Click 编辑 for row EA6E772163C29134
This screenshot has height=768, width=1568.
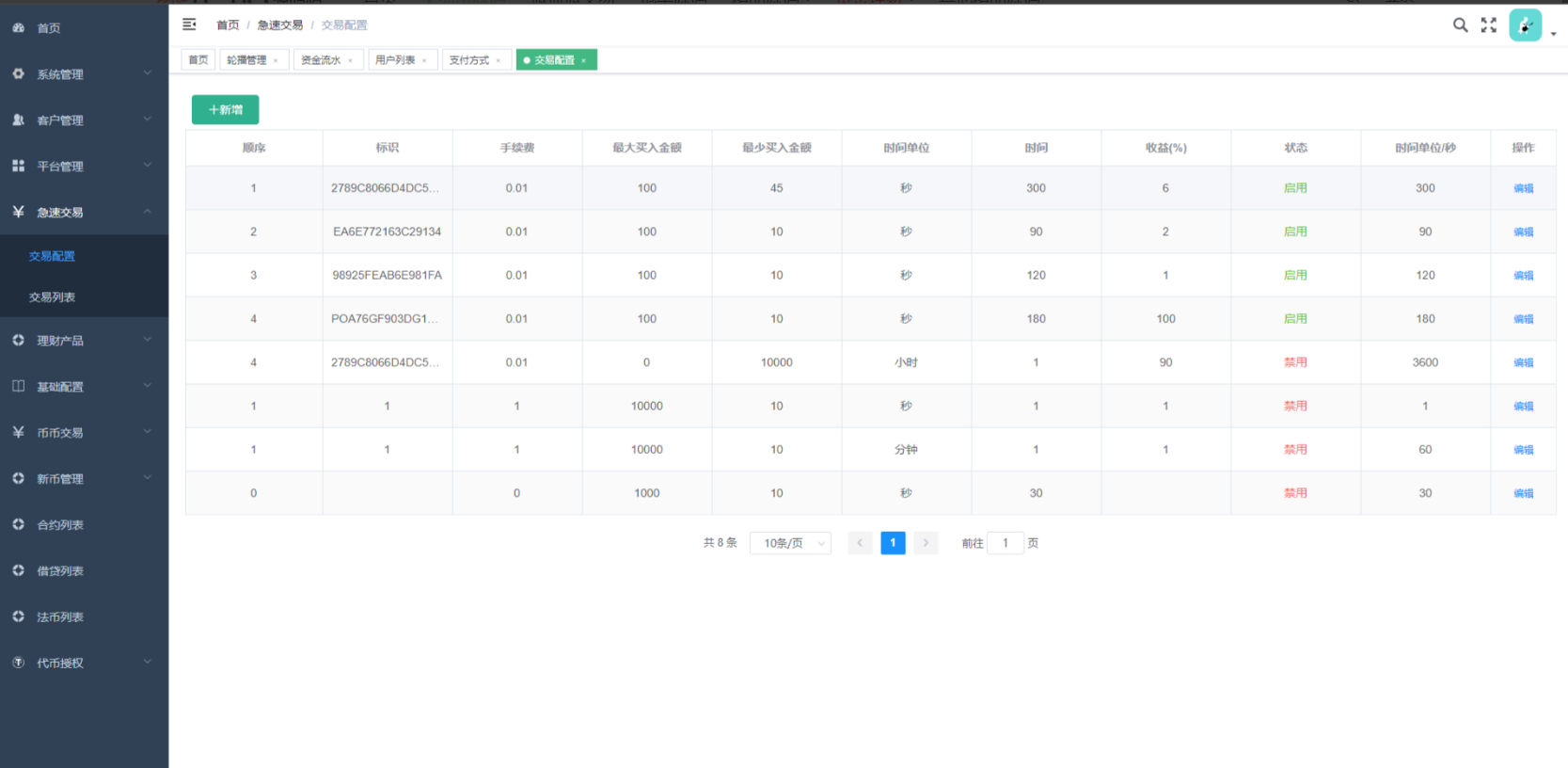click(x=1523, y=232)
